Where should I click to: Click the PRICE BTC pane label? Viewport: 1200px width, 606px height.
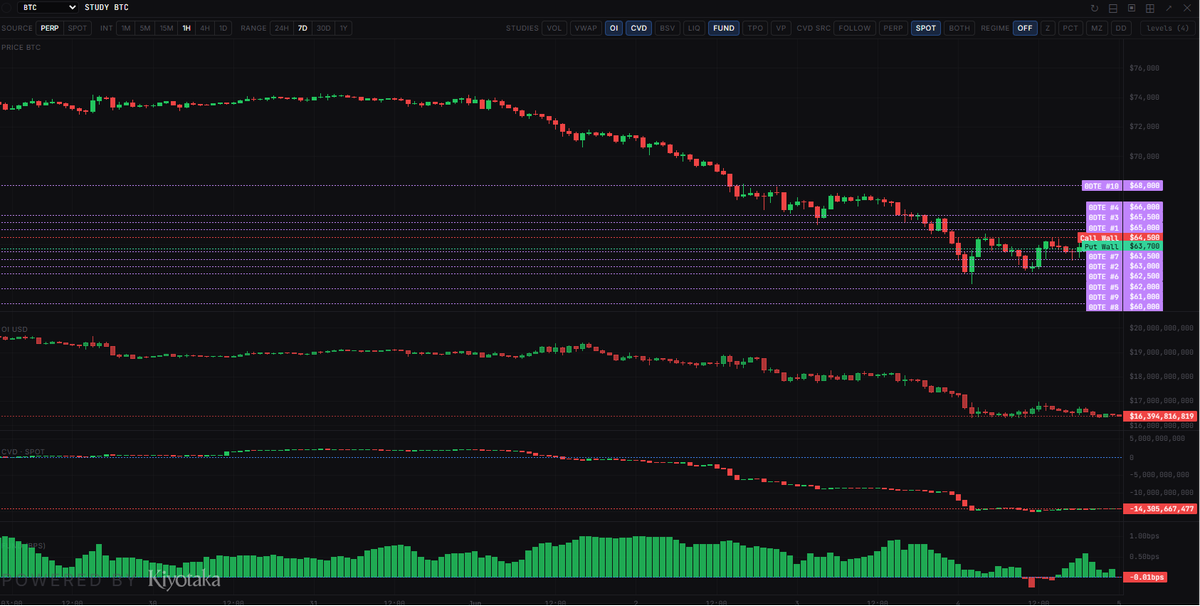point(22,47)
